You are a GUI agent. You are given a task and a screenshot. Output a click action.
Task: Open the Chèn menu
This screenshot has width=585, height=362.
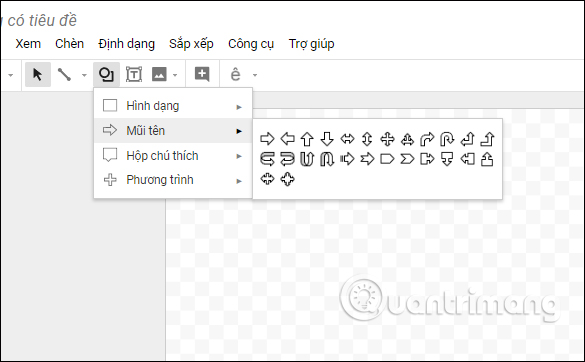pos(69,44)
